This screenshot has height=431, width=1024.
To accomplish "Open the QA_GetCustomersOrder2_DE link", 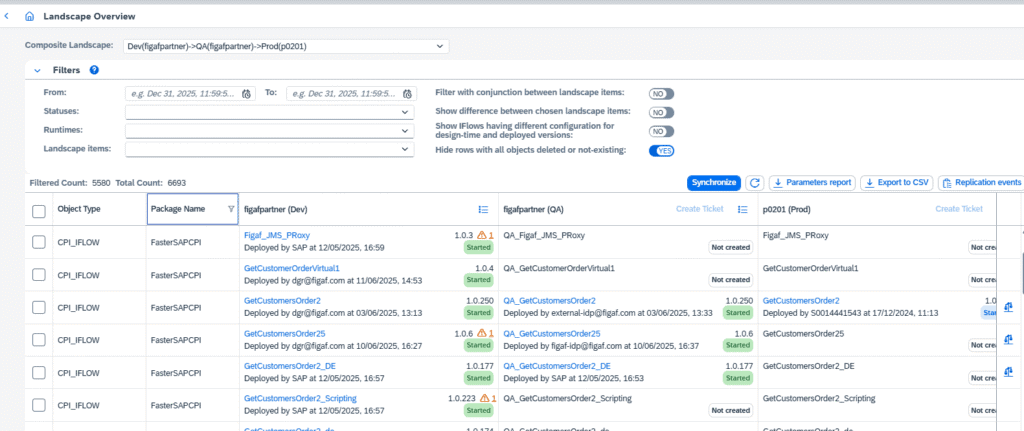I will click(557, 366).
